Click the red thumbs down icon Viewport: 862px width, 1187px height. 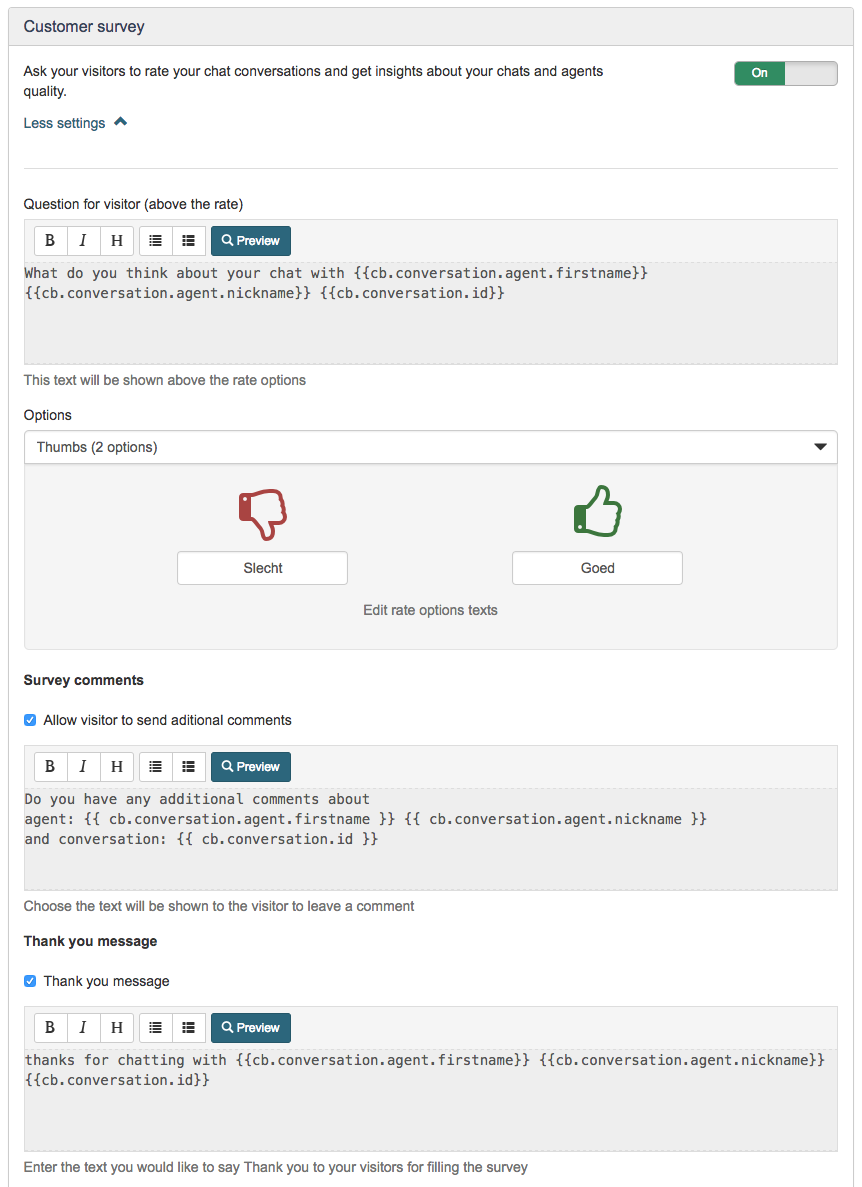pos(262,512)
